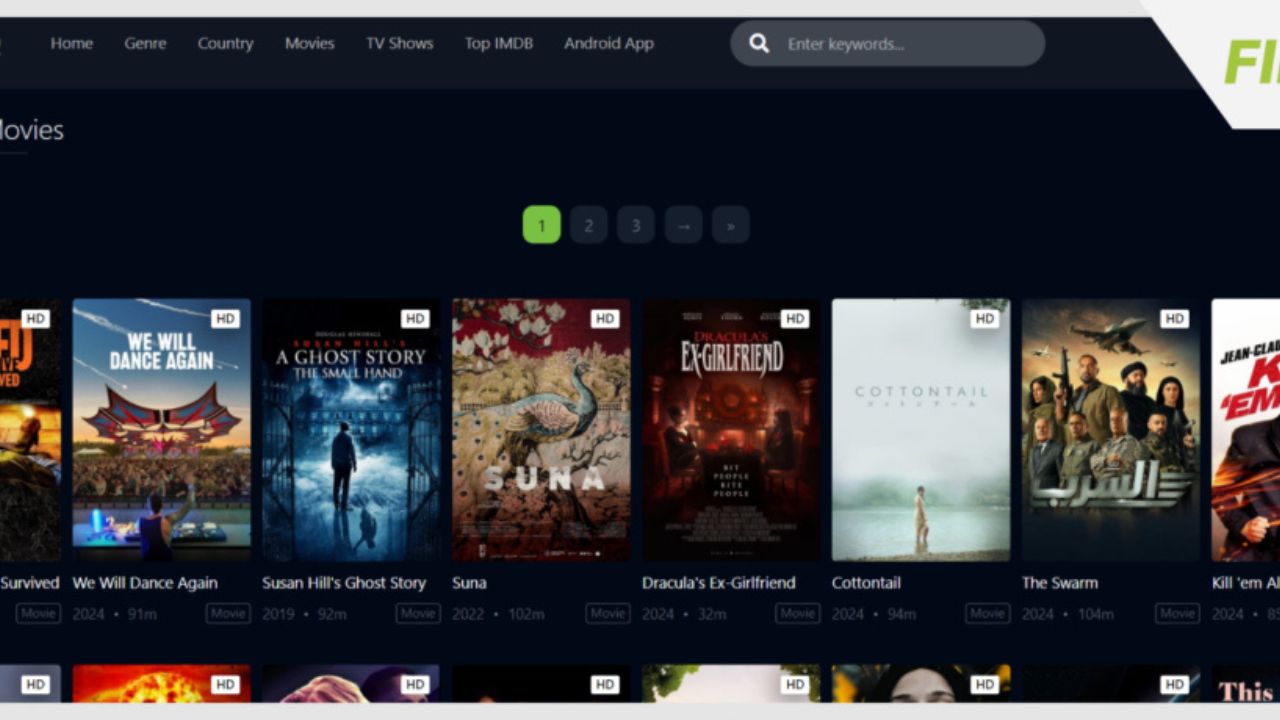This screenshot has height=720, width=1280.
Task: Open the TV Shows section
Action: point(399,44)
